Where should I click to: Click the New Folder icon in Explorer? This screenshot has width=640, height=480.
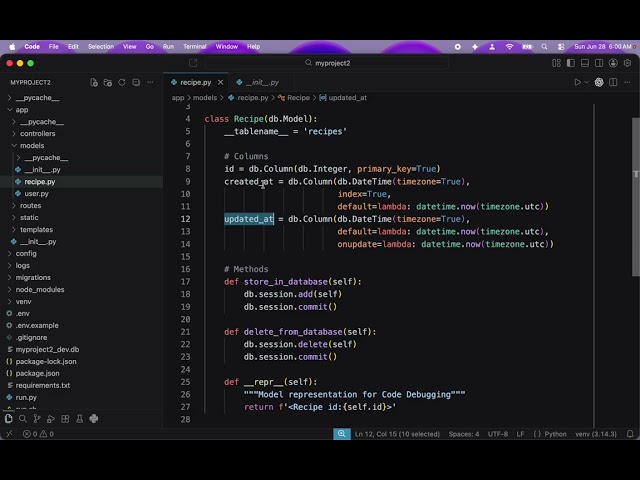point(108,82)
